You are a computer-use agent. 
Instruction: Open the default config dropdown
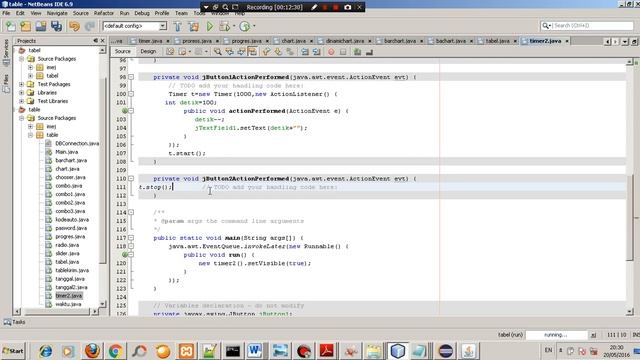[163, 26]
